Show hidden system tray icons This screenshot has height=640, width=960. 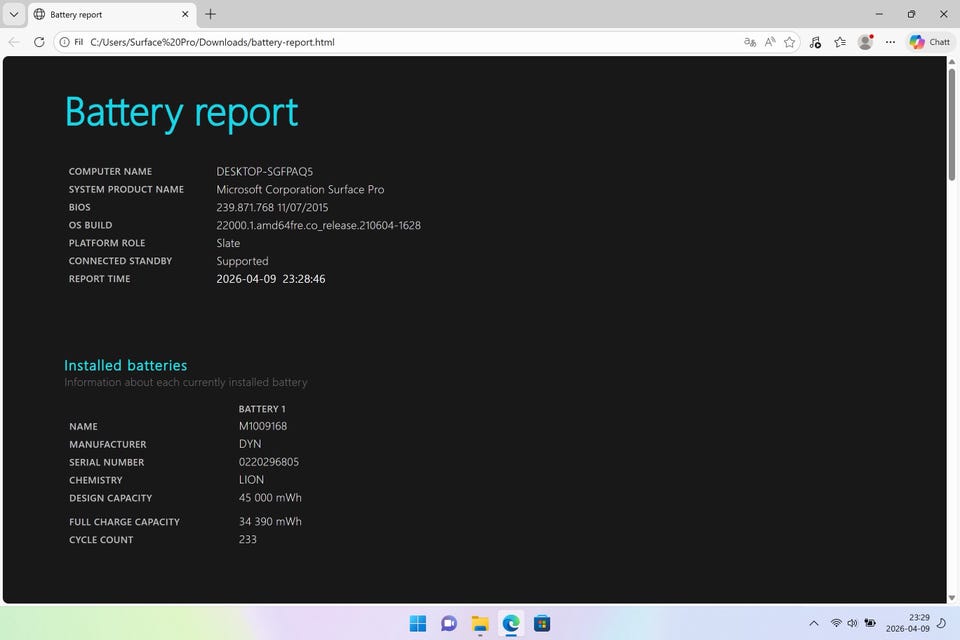coord(813,623)
